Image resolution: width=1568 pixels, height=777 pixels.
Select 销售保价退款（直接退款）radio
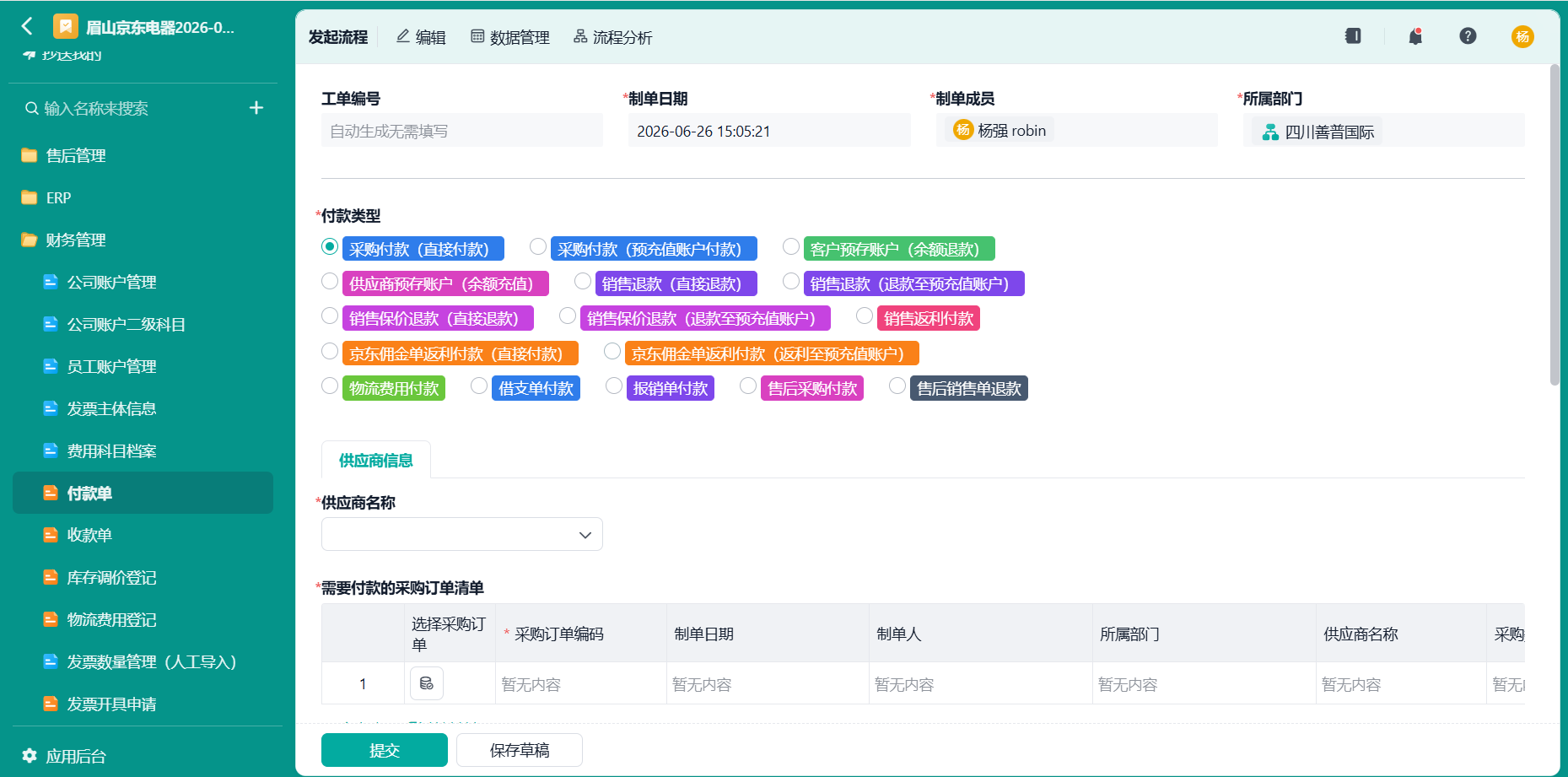pyautogui.click(x=330, y=316)
